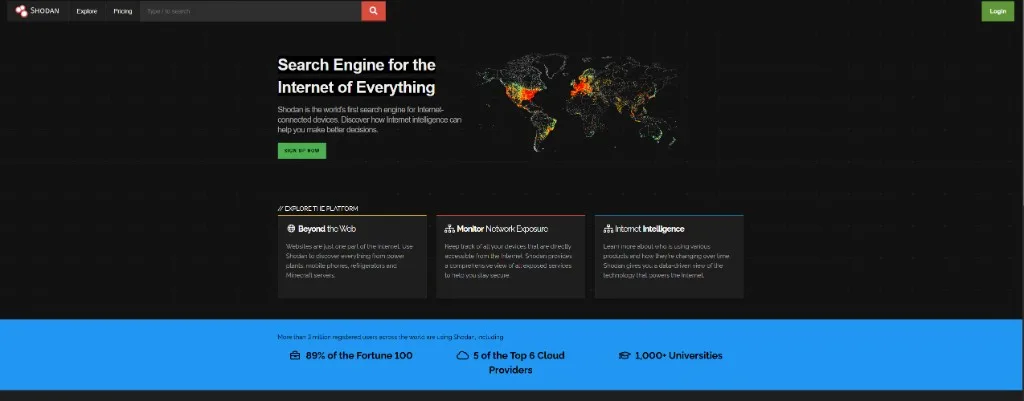Click the red search magnifier button
The height and width of the screenshot is (401, 1024).
click(374, 11)
